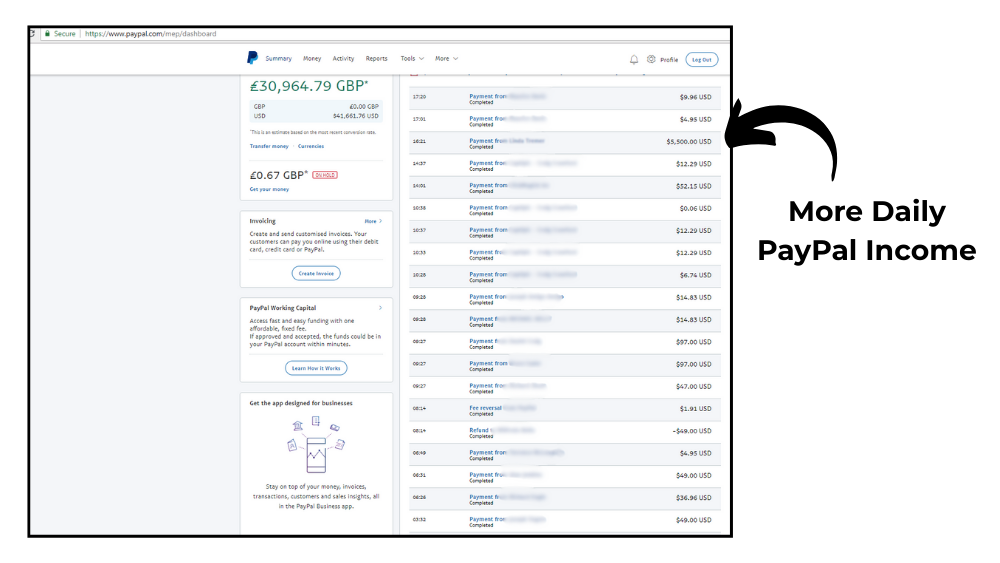This screenshot has width=1000, height=563.
Task: Open More in the Invoicing card
Action: coord(373,221)
